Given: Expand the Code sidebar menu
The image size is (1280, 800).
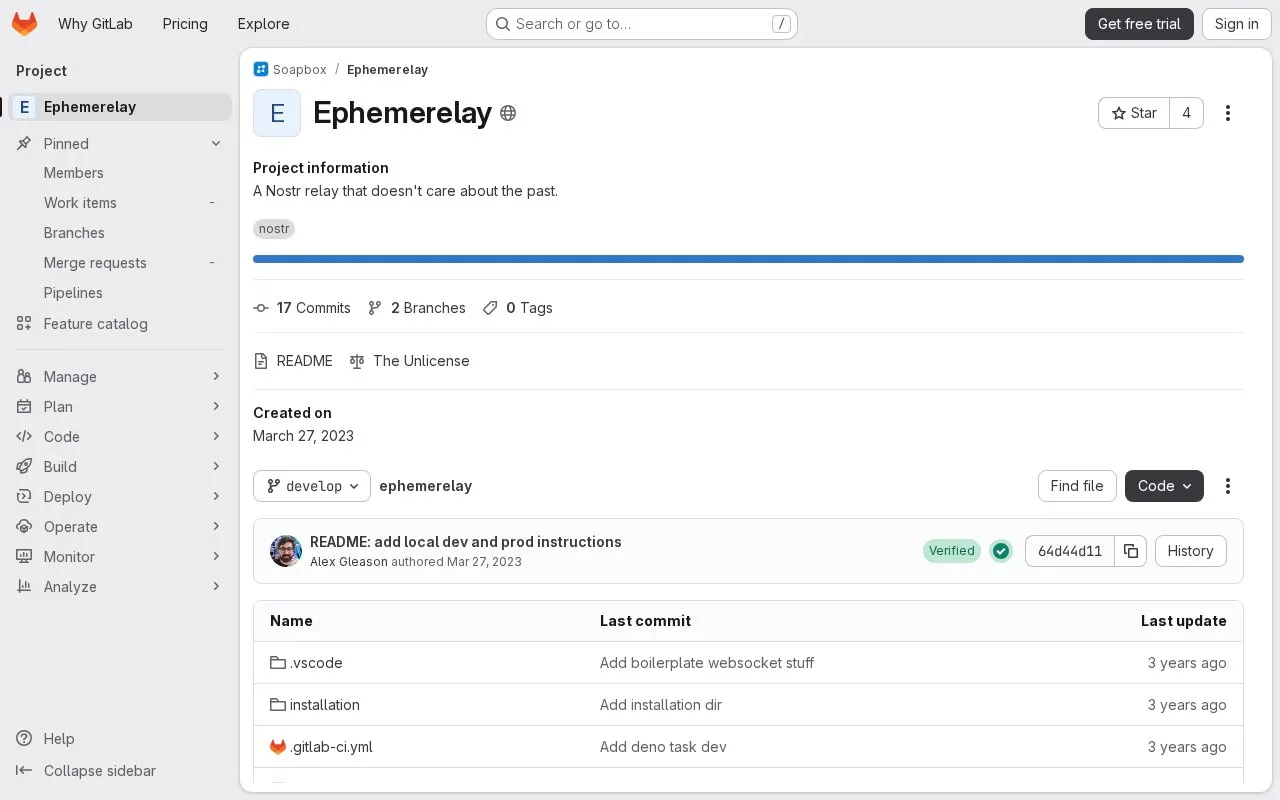Looking at the screenshot, I should click(120, 437).
